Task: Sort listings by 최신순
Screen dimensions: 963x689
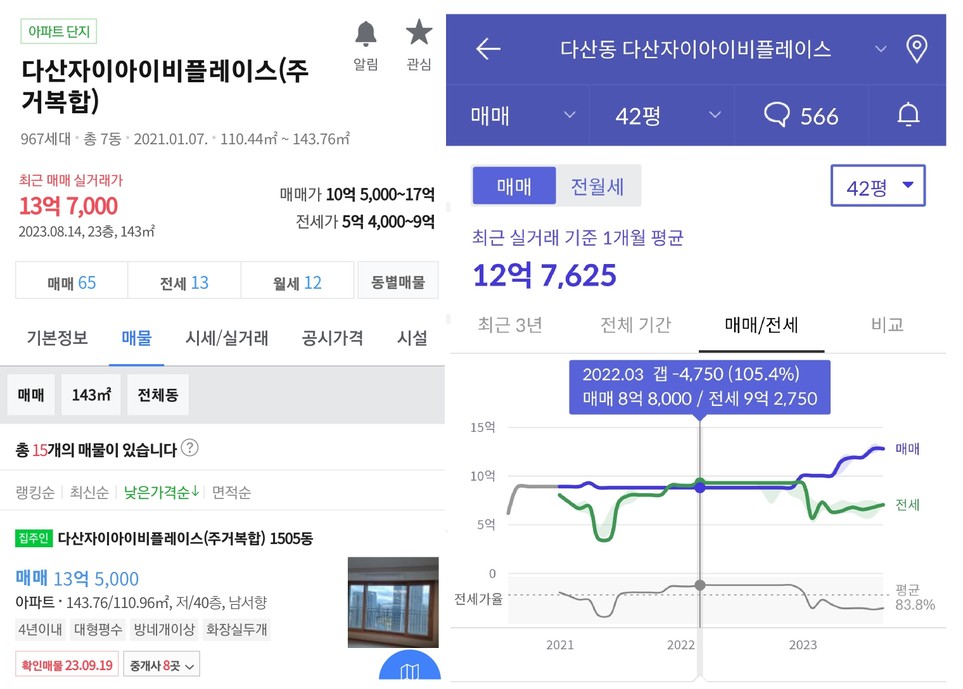Action: point(89,492)
